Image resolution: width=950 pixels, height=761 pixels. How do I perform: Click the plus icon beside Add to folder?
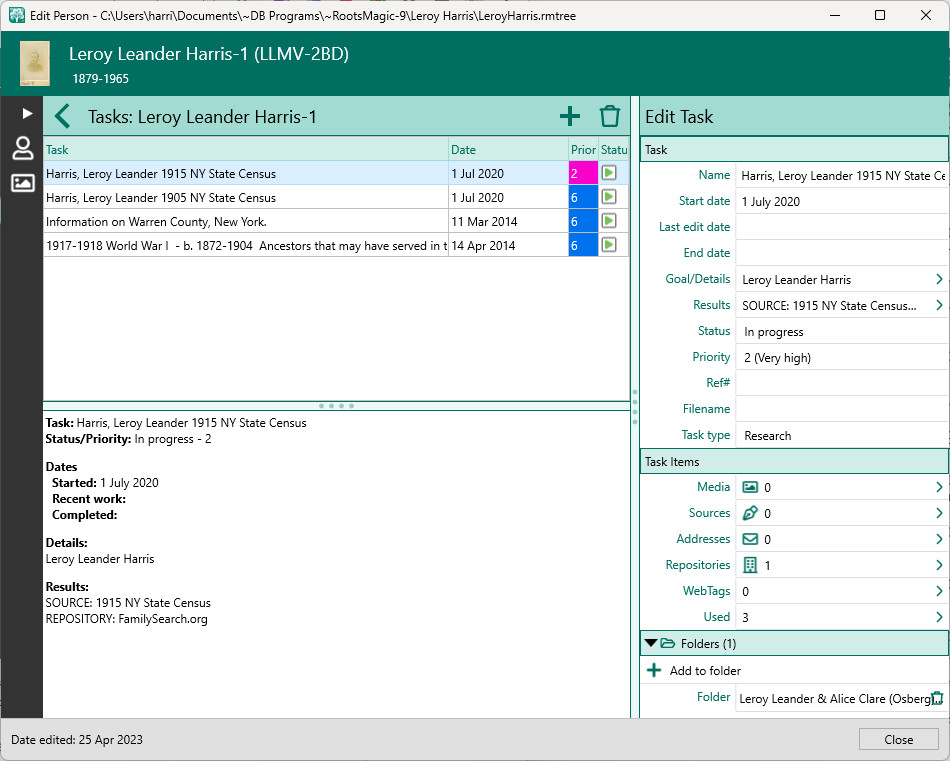pyautogui.click(x=654, y=671)
